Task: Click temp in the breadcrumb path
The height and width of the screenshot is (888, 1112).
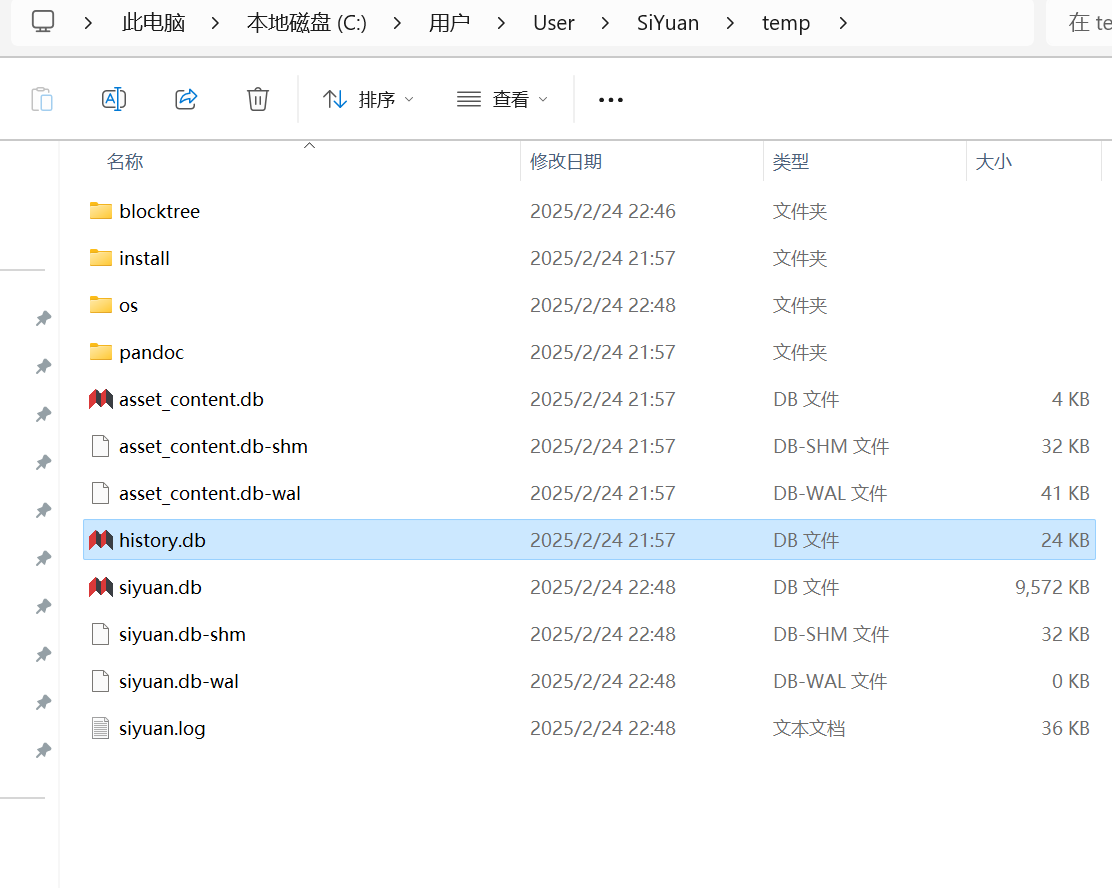Action: point(786,23)
